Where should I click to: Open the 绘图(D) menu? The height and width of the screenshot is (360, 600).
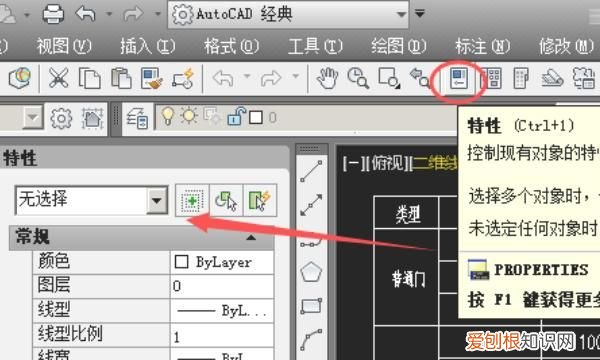(x=398, y=46)
